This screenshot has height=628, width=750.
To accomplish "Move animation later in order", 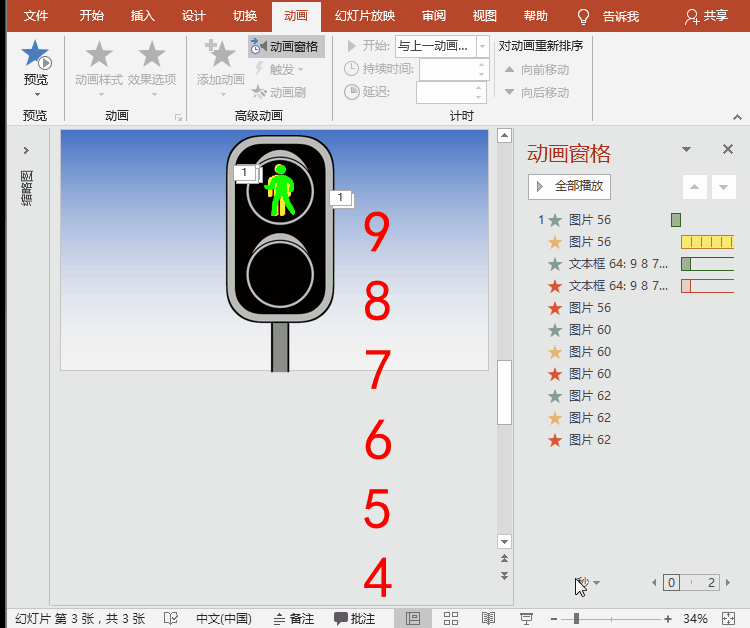I will (537, 92).
